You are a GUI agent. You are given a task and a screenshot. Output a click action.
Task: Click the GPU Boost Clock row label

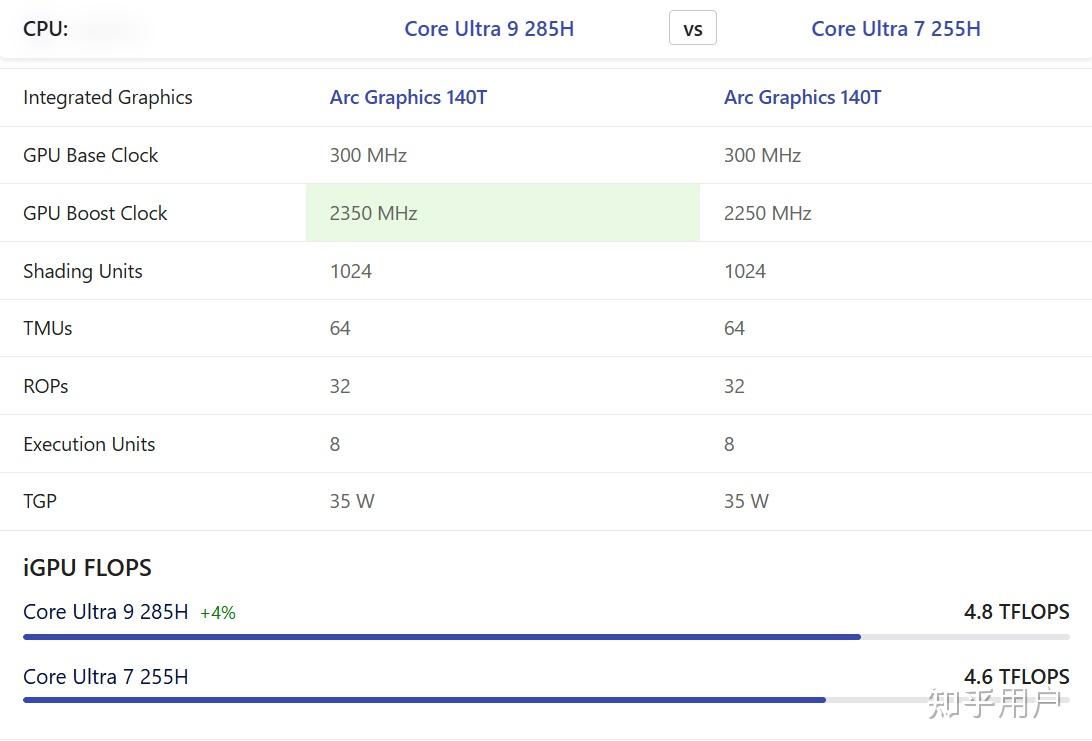[95, 213]
